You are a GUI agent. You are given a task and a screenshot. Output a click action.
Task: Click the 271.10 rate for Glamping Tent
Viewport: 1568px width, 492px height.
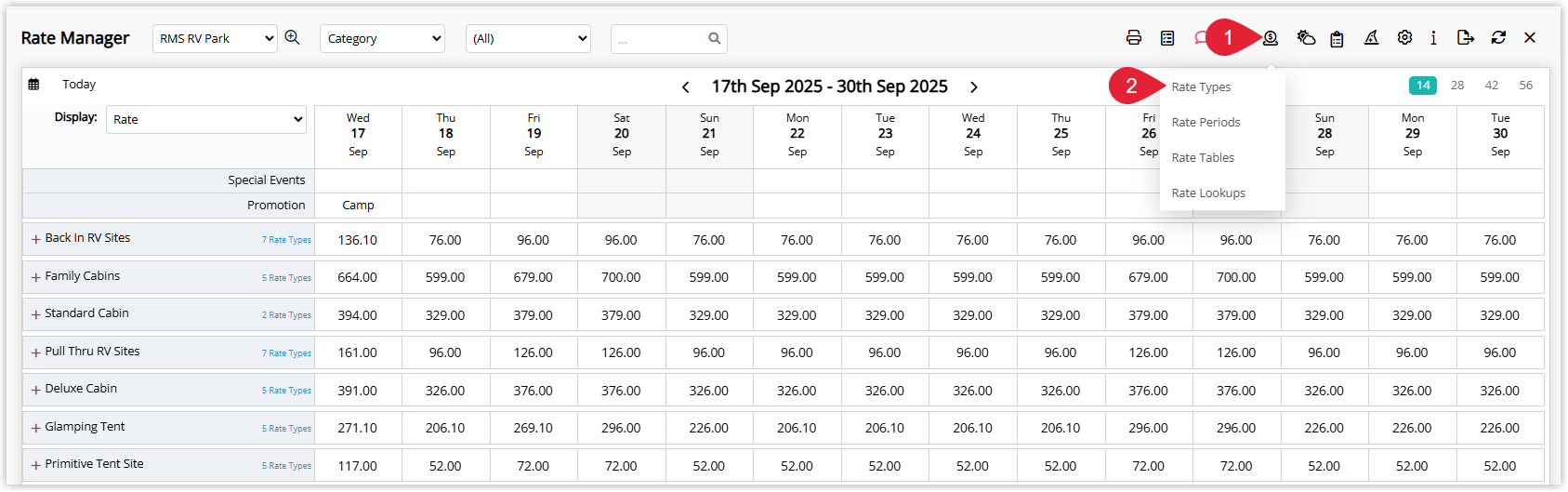[358, 428]
